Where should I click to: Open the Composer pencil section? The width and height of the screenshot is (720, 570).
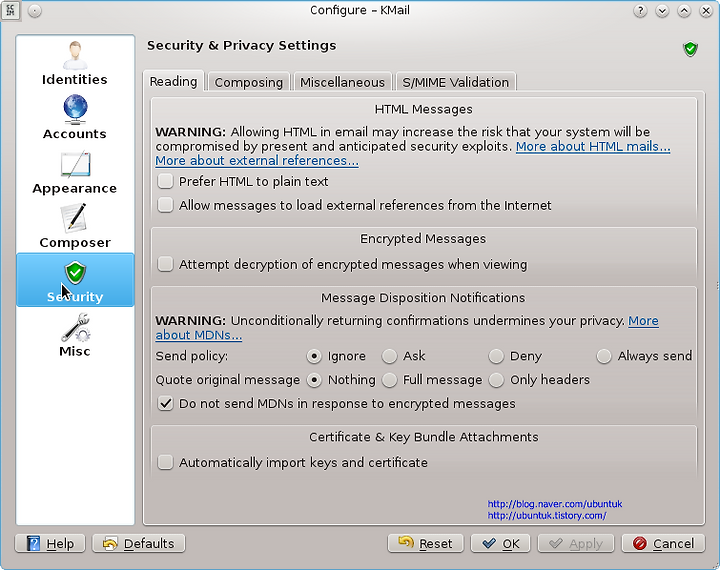(x=75, y=226)
